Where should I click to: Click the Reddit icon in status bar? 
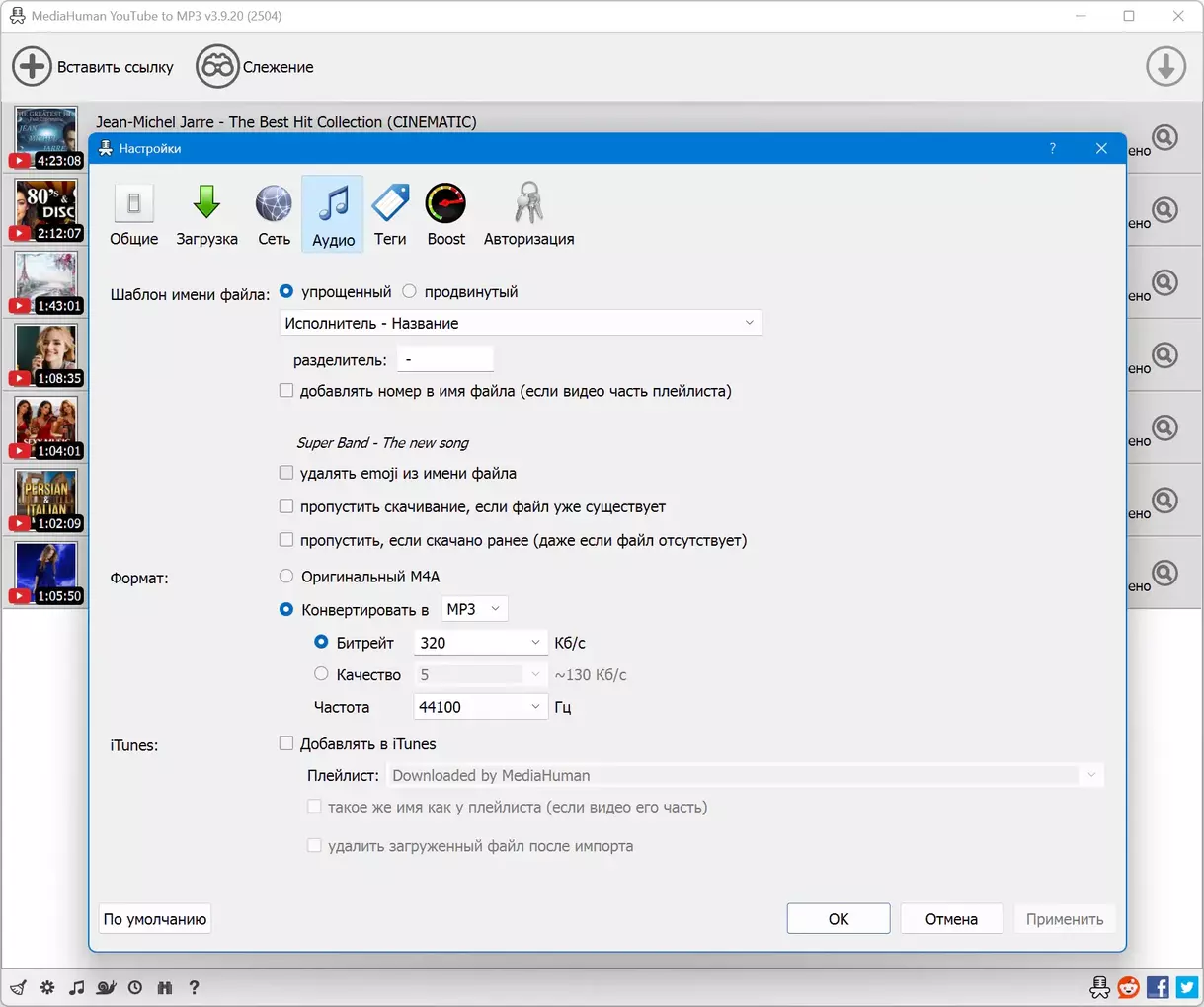pyautogui.click(x=1128, y=987)
